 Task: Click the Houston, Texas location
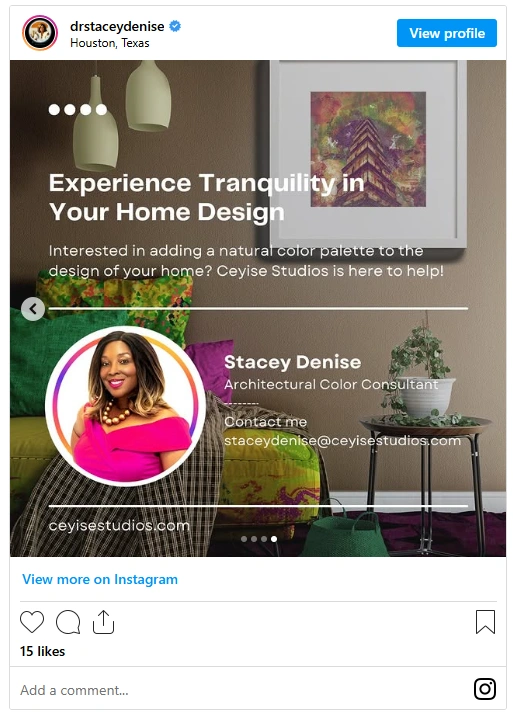pos(110,43)
